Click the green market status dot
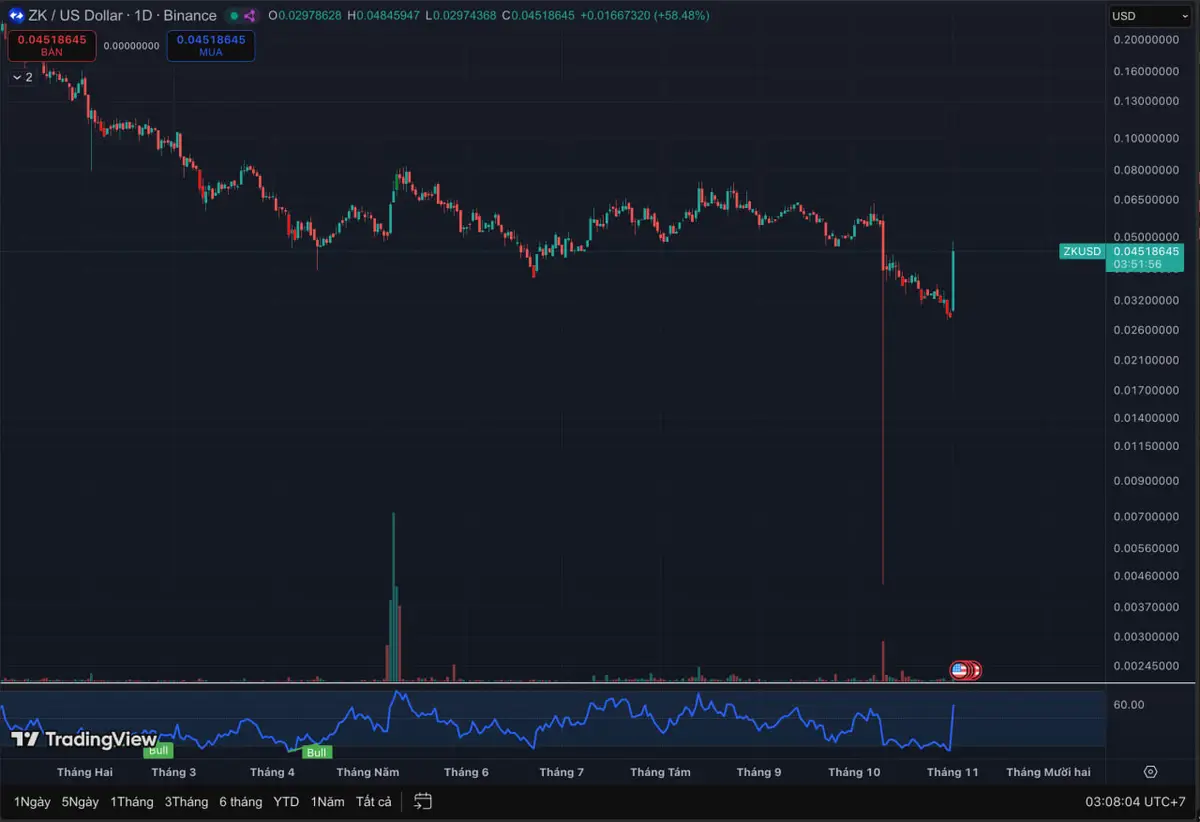Image resolution: width=1200 pixels, height=822 pixels. (x=234, y=16)
